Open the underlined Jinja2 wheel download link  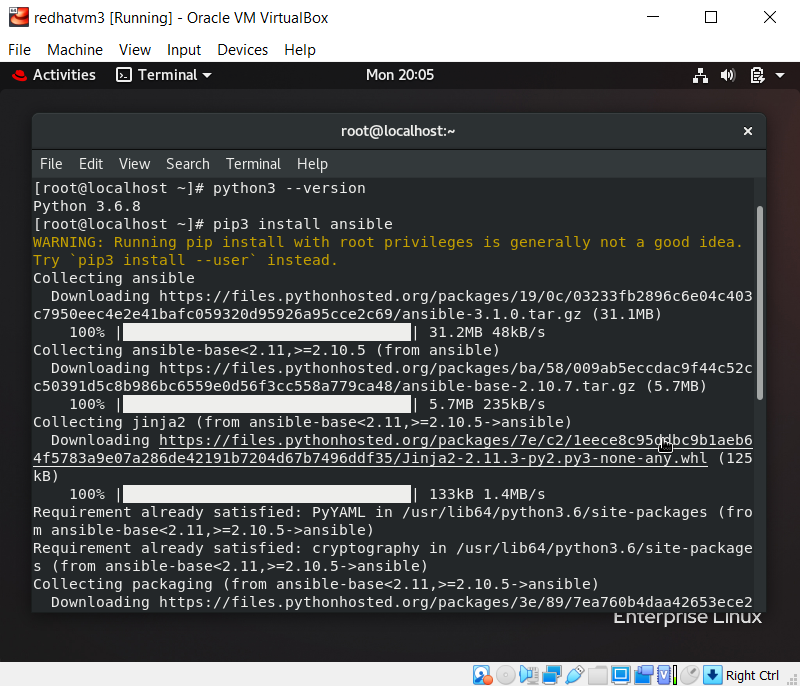coord(393,449)
